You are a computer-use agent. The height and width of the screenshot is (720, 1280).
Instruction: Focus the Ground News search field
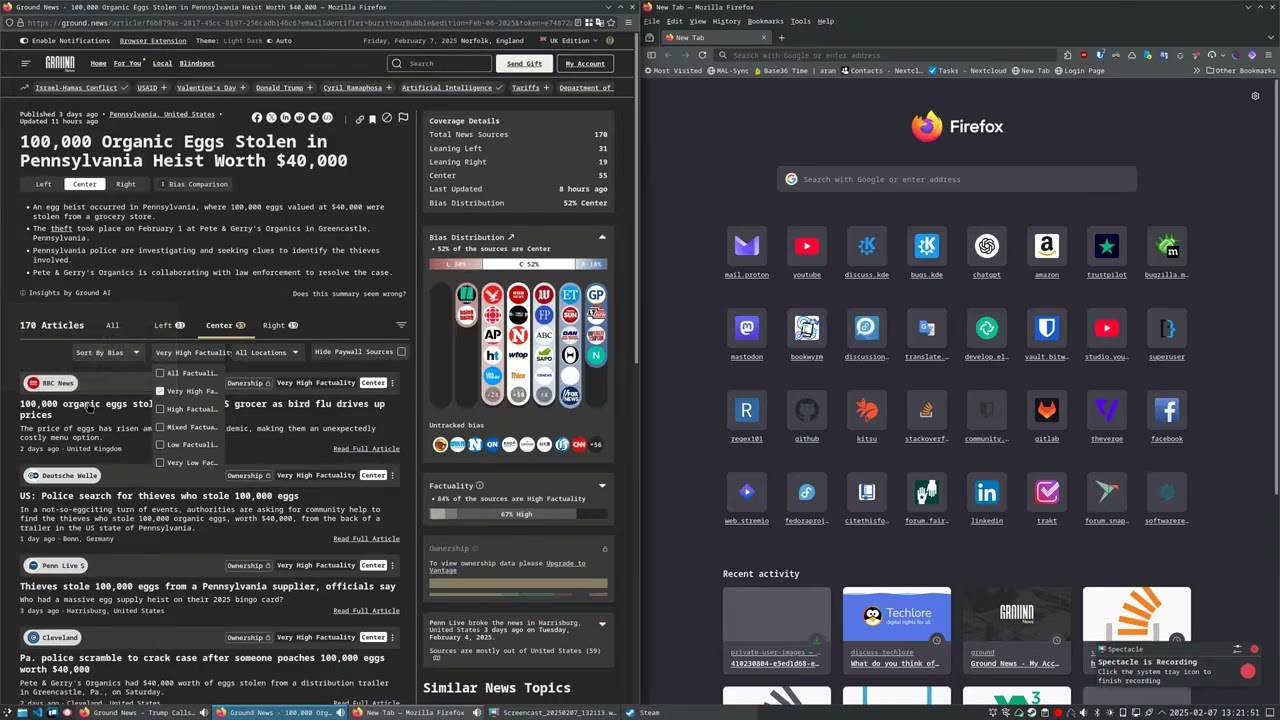[x=439, y=64]
